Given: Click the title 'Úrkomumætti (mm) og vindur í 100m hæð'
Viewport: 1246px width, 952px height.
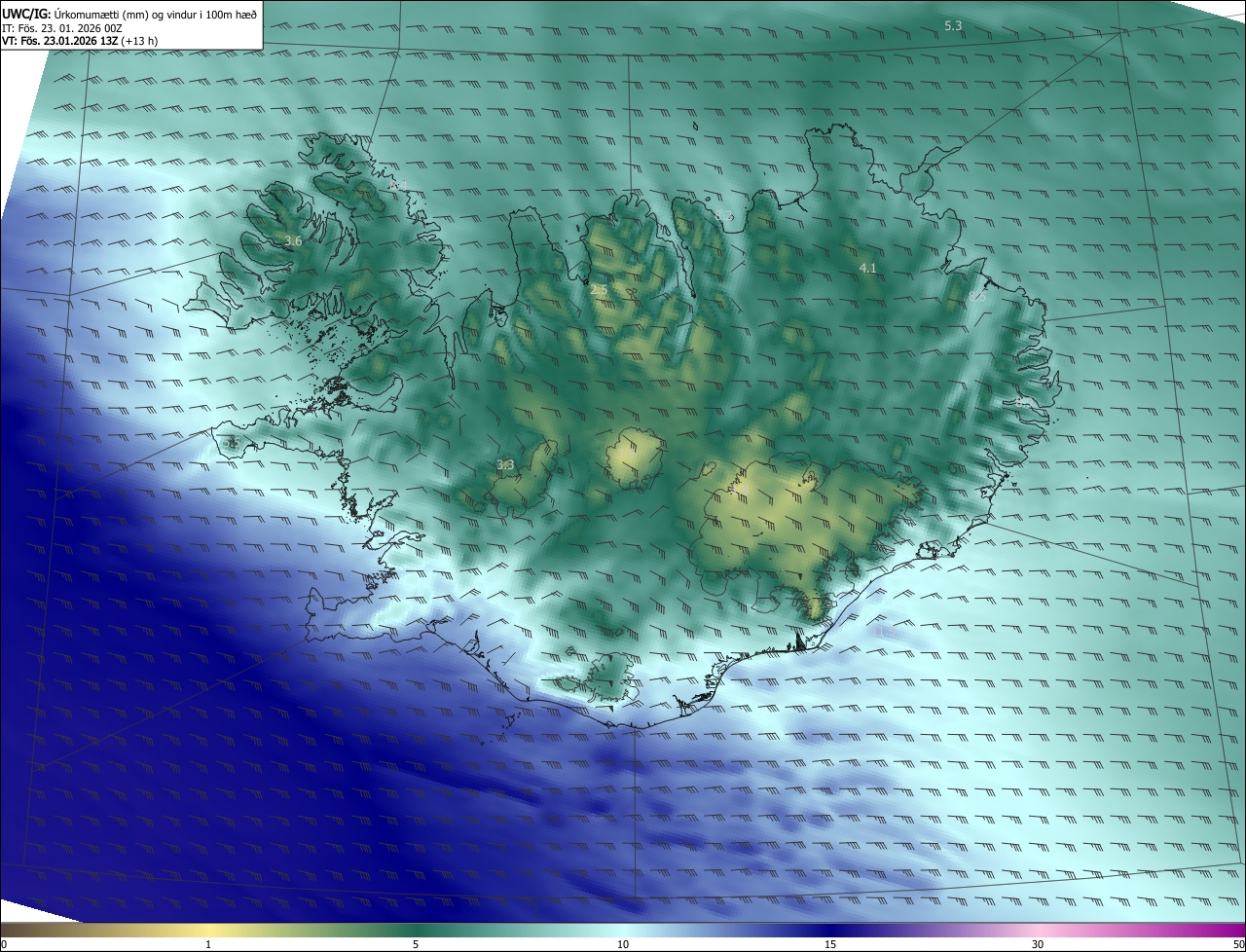Looking at the screenshot, I should point(155,14).
